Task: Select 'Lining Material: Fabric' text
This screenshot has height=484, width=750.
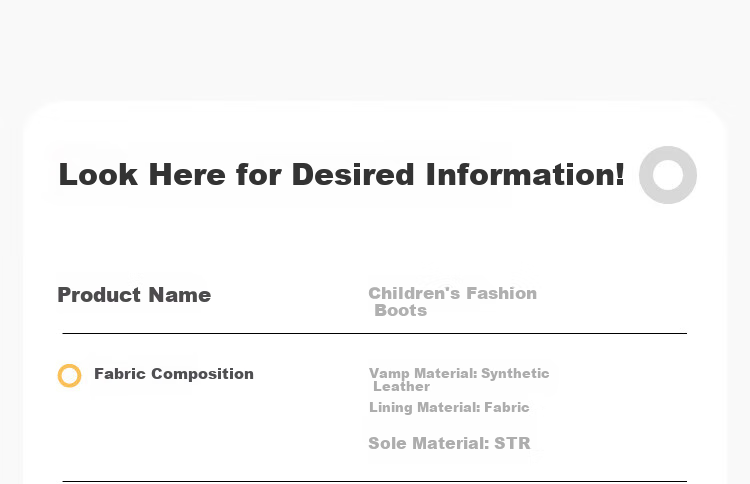Action: click(x=449, y=407)
